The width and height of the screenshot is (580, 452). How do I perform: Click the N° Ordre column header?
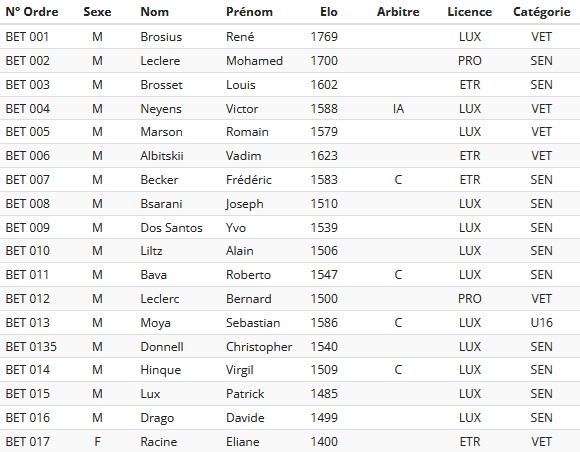pyautogui.click(x=32, y=12)
